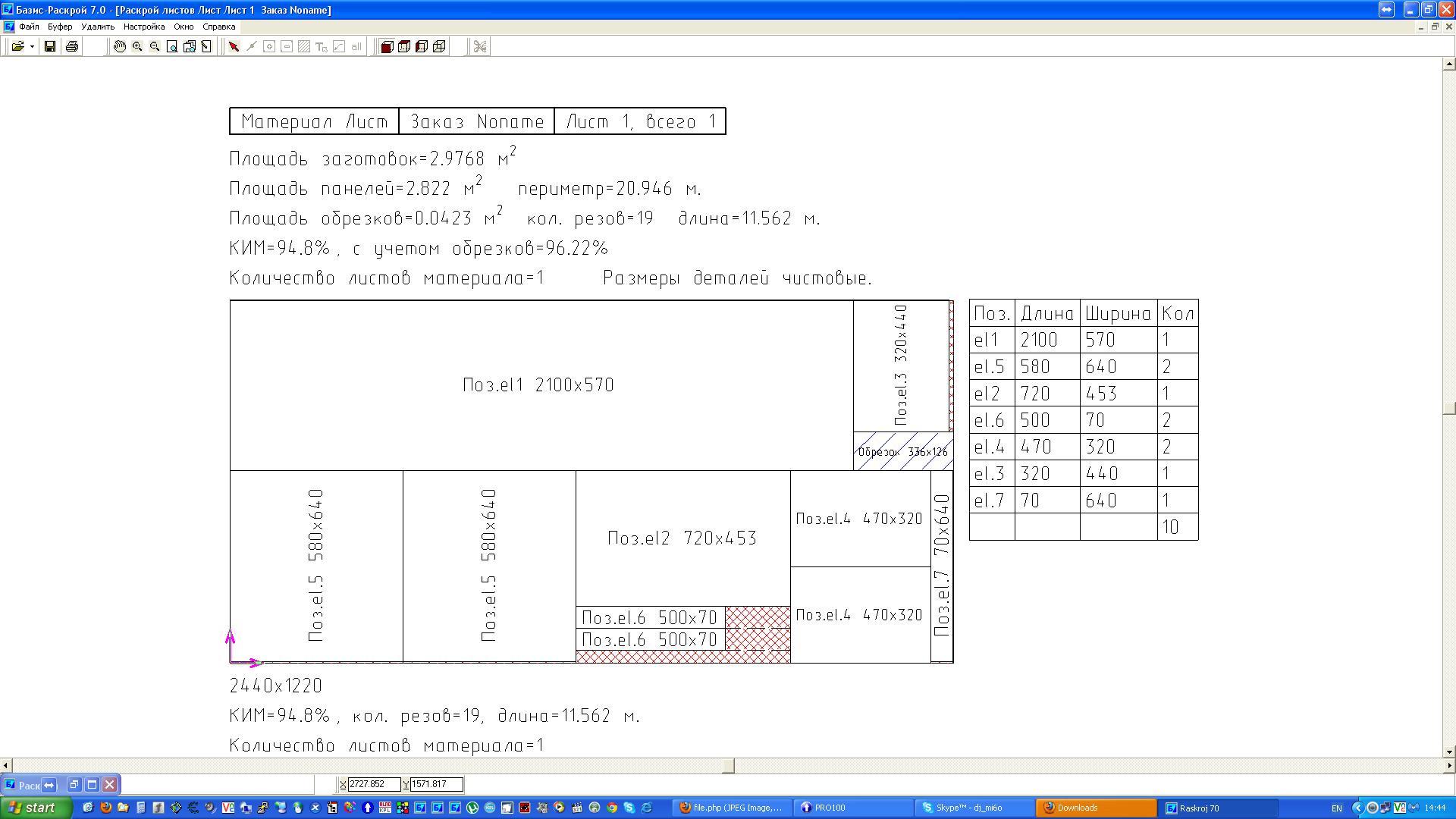Click the scissors cutting icon

pos(479,46)
